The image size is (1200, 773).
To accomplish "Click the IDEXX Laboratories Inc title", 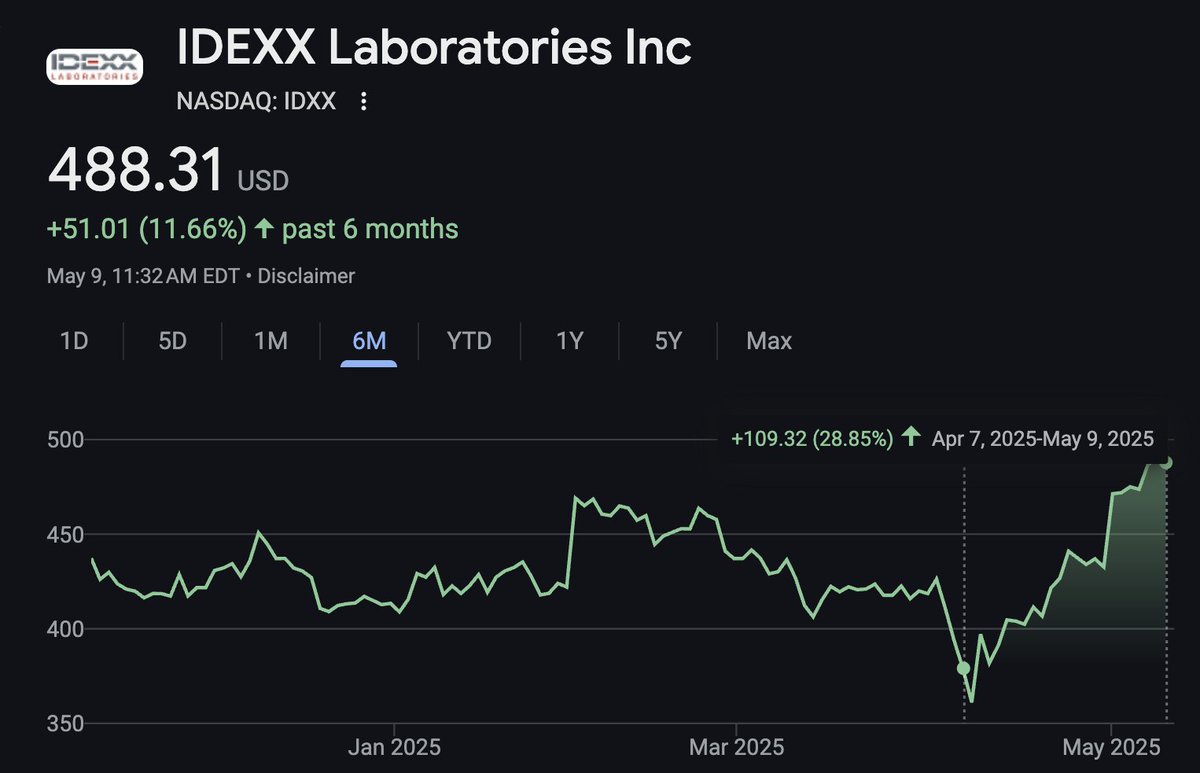I will [x=434, y=49].
